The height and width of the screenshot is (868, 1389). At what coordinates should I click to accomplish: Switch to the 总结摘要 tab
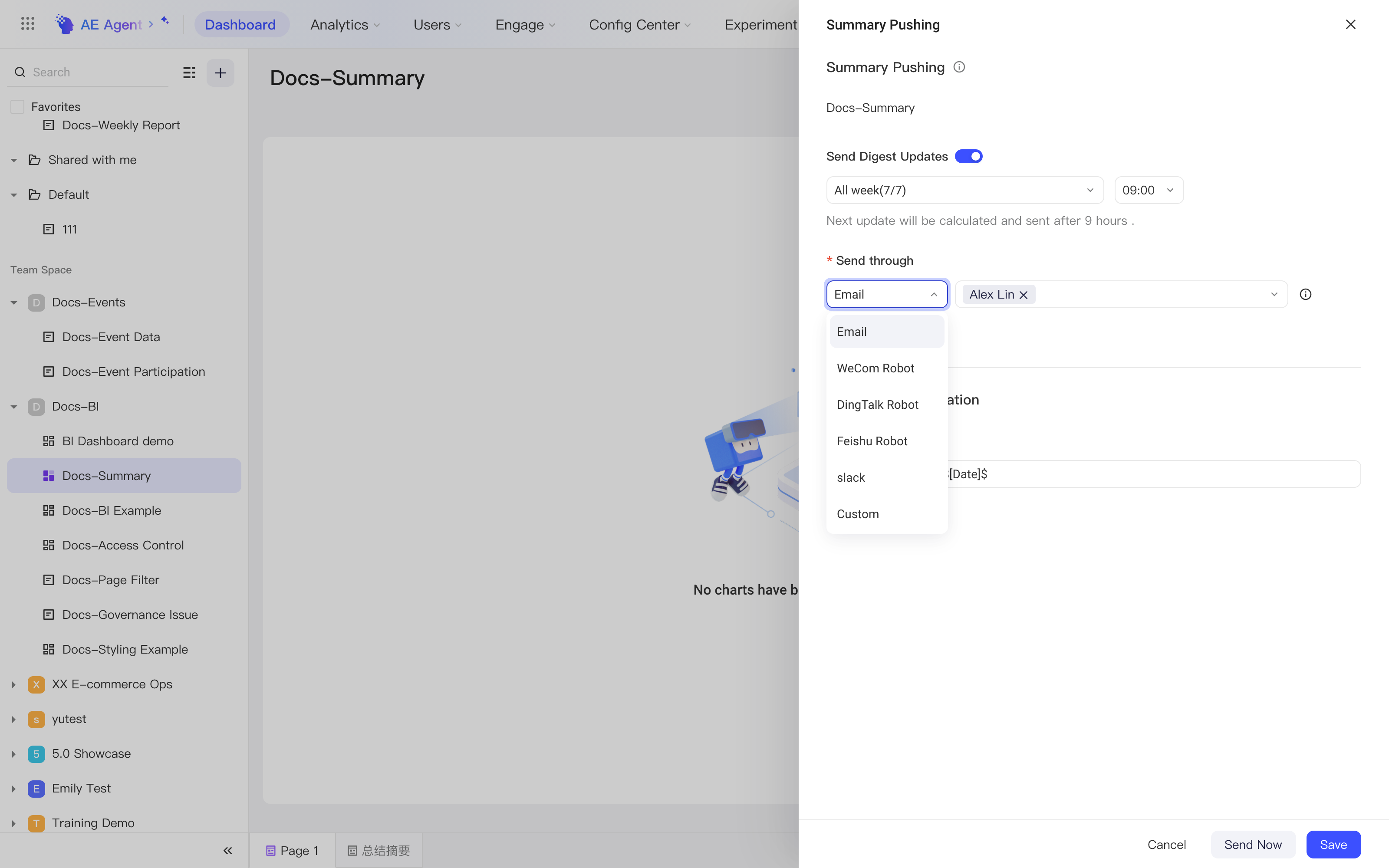[x=379, y=851]
